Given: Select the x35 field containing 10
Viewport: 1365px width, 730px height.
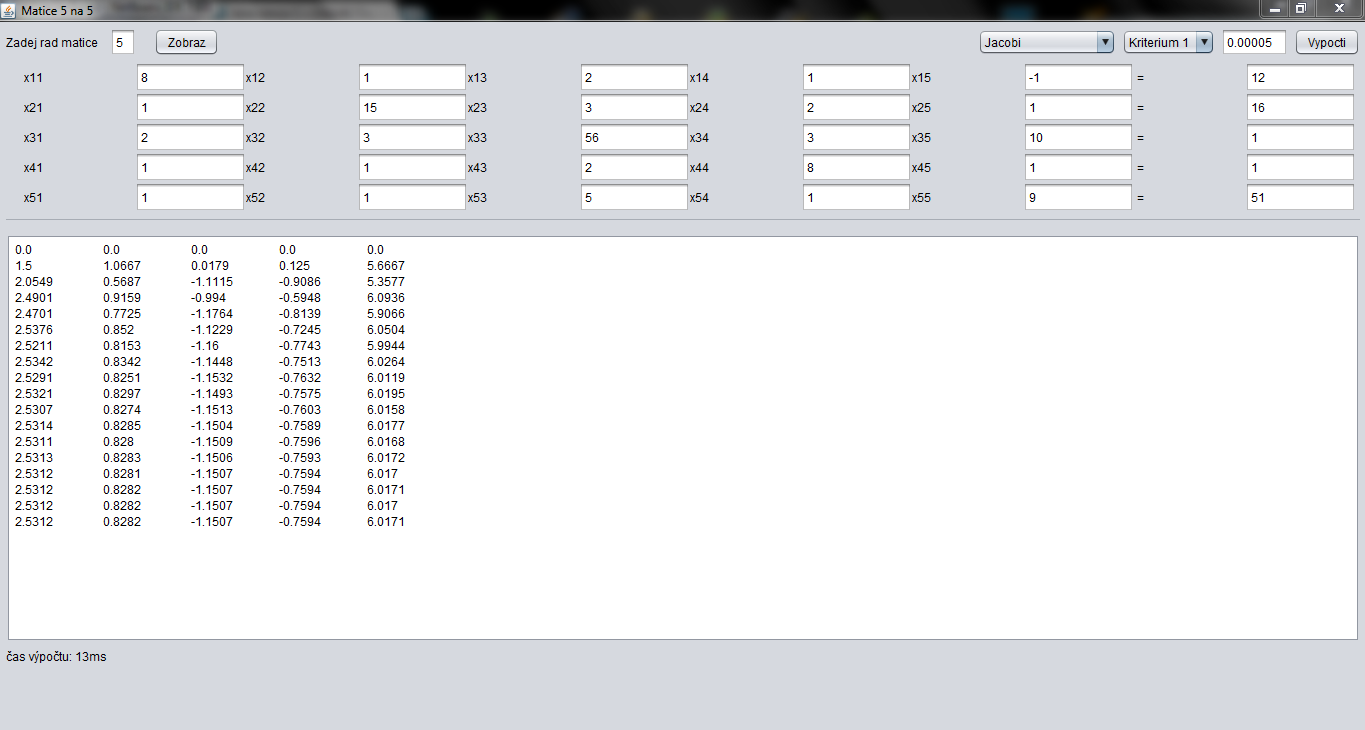Looking at the screenshot, I should pos(1078,138).
